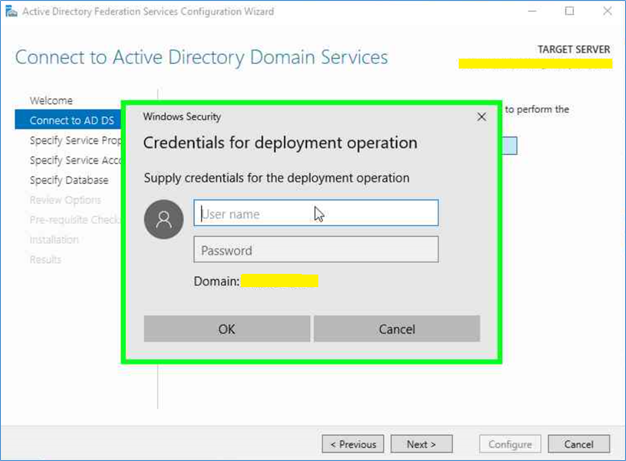This screenshot has height=461, width=626.
Task: Go to the Welcome step
Action: (51, 101)
